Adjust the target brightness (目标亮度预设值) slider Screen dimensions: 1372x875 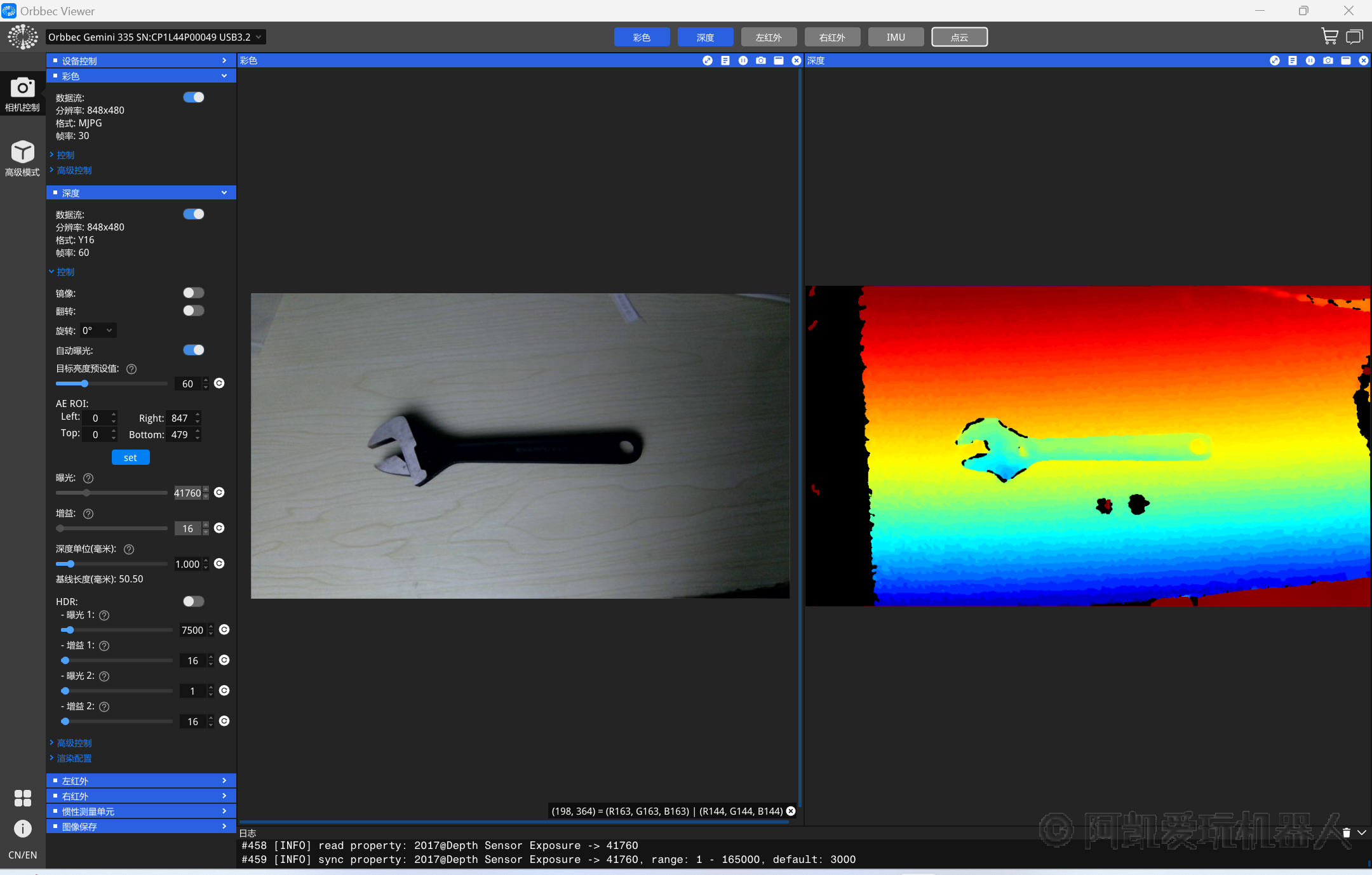pos(84,384)
